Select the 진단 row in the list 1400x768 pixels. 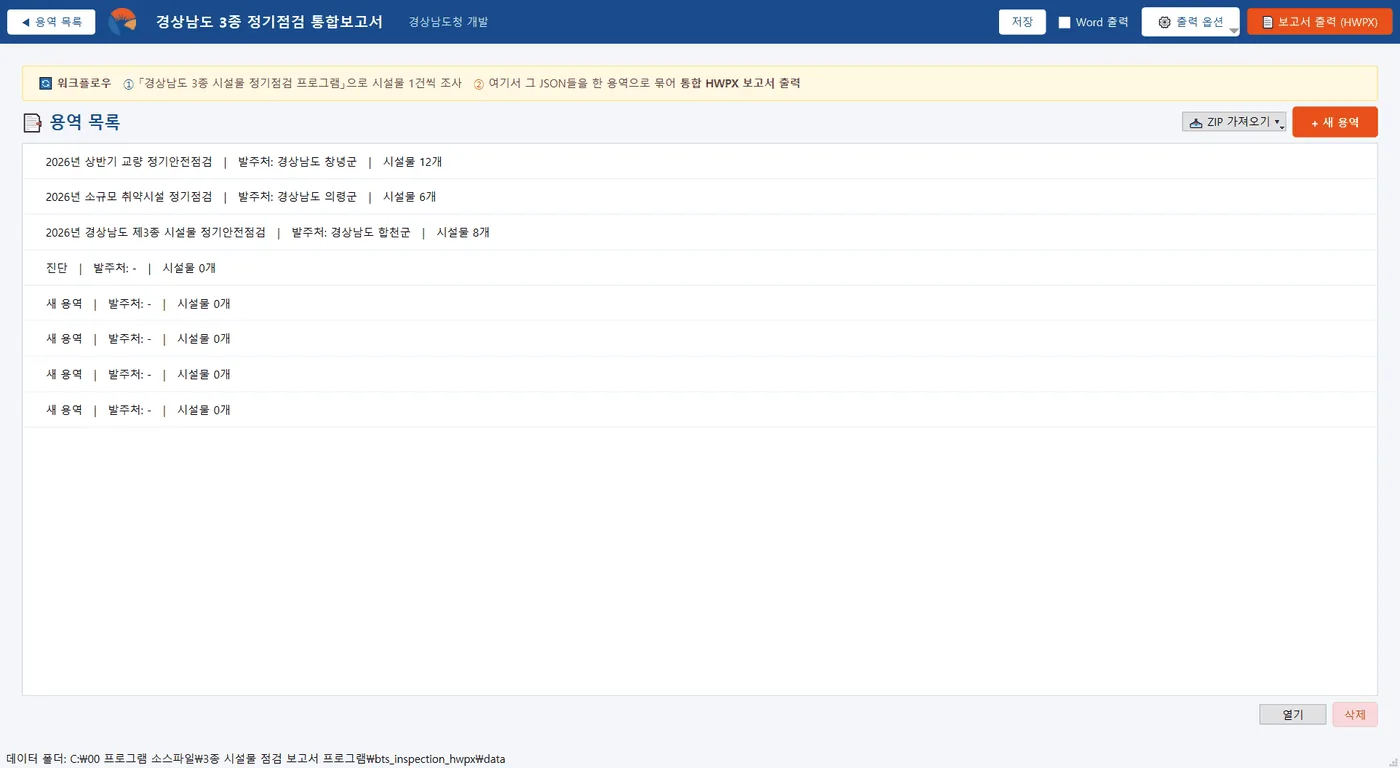pyautogui.click(x=699, y=268)
